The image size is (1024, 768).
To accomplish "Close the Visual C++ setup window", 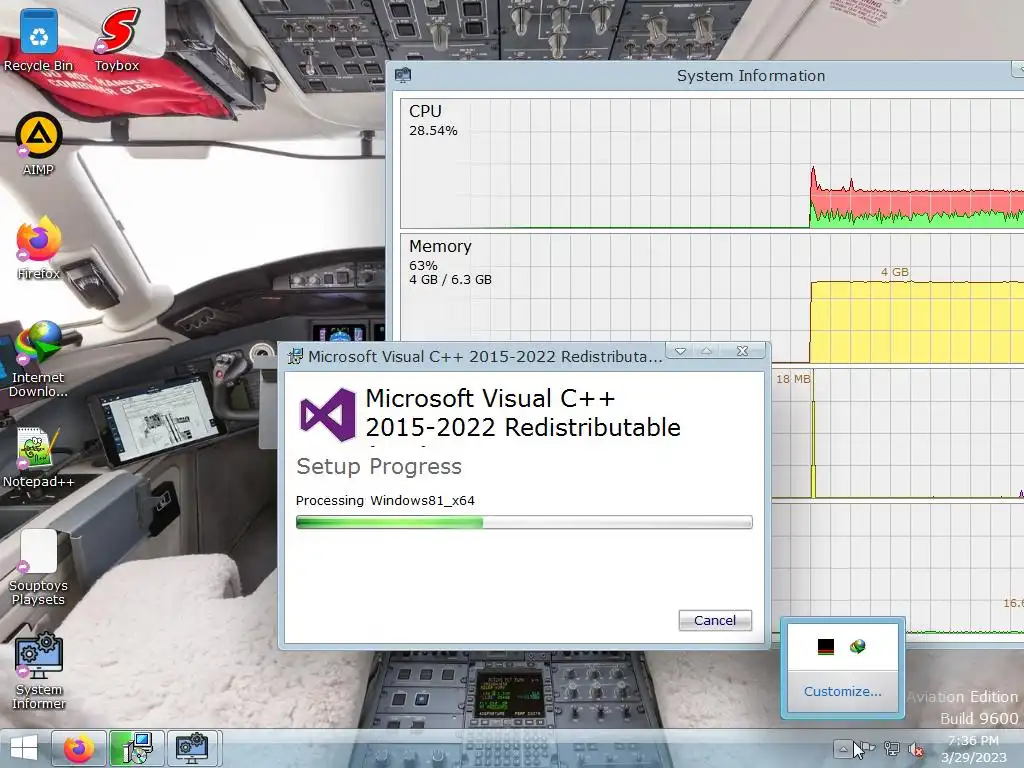I will [743, 351].
